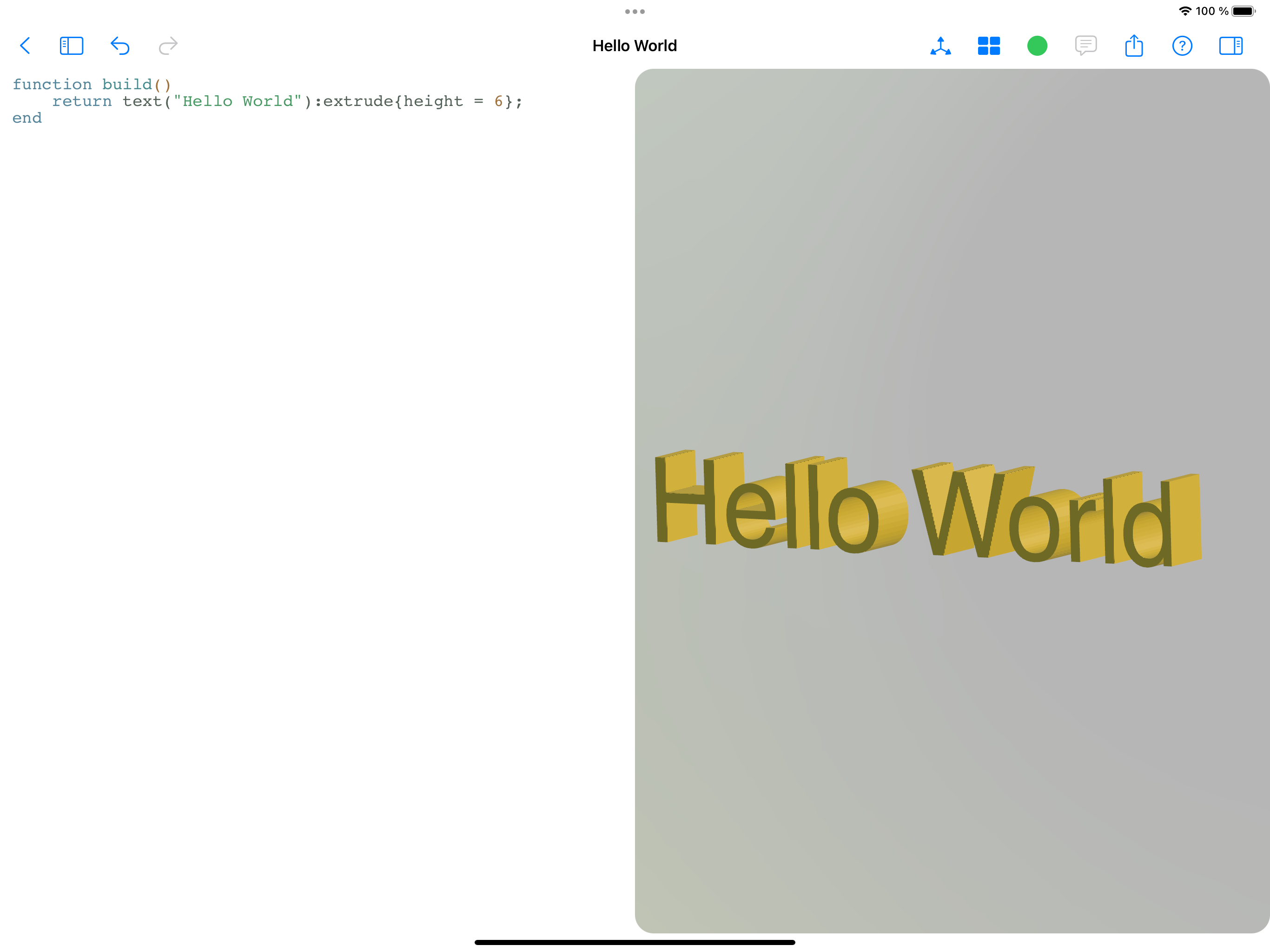Screen dimensions: 1270x952
Task: Open the comments speech bubble
Action: click(1086, 46)
